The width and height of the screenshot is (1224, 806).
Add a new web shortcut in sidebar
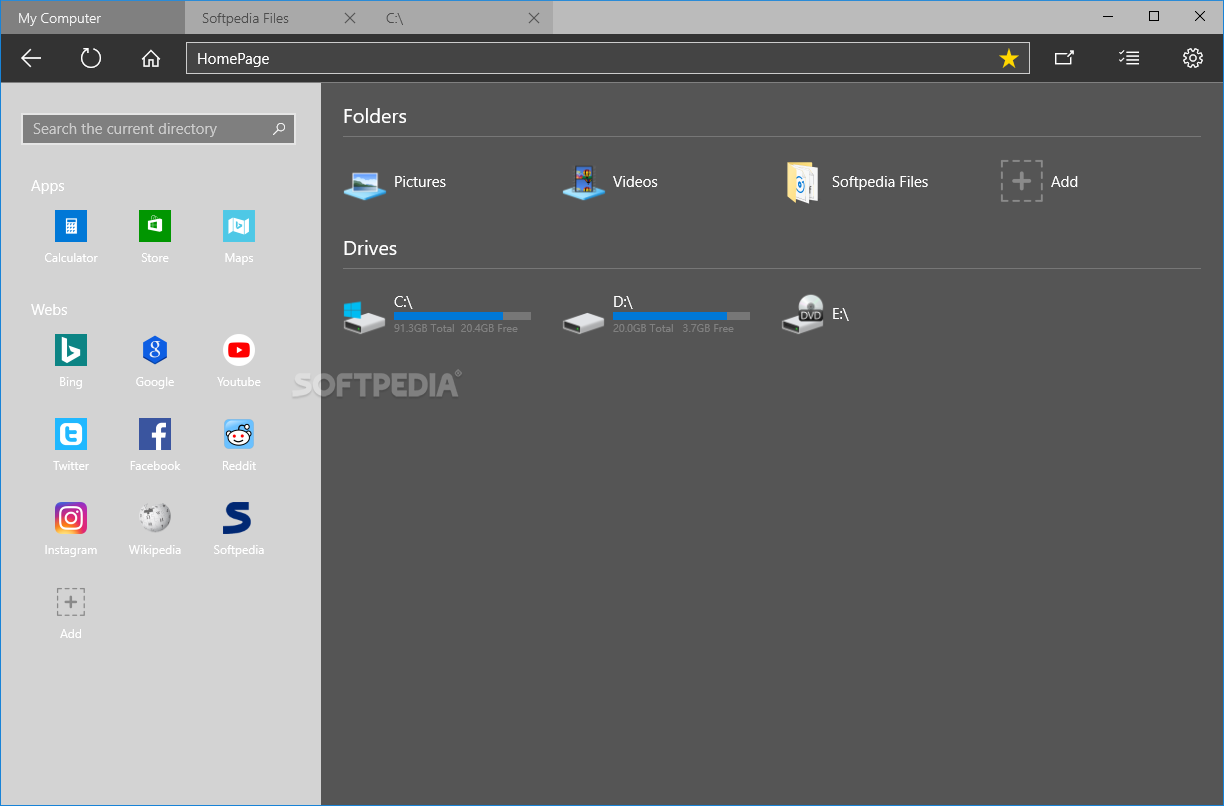(71, 613)
